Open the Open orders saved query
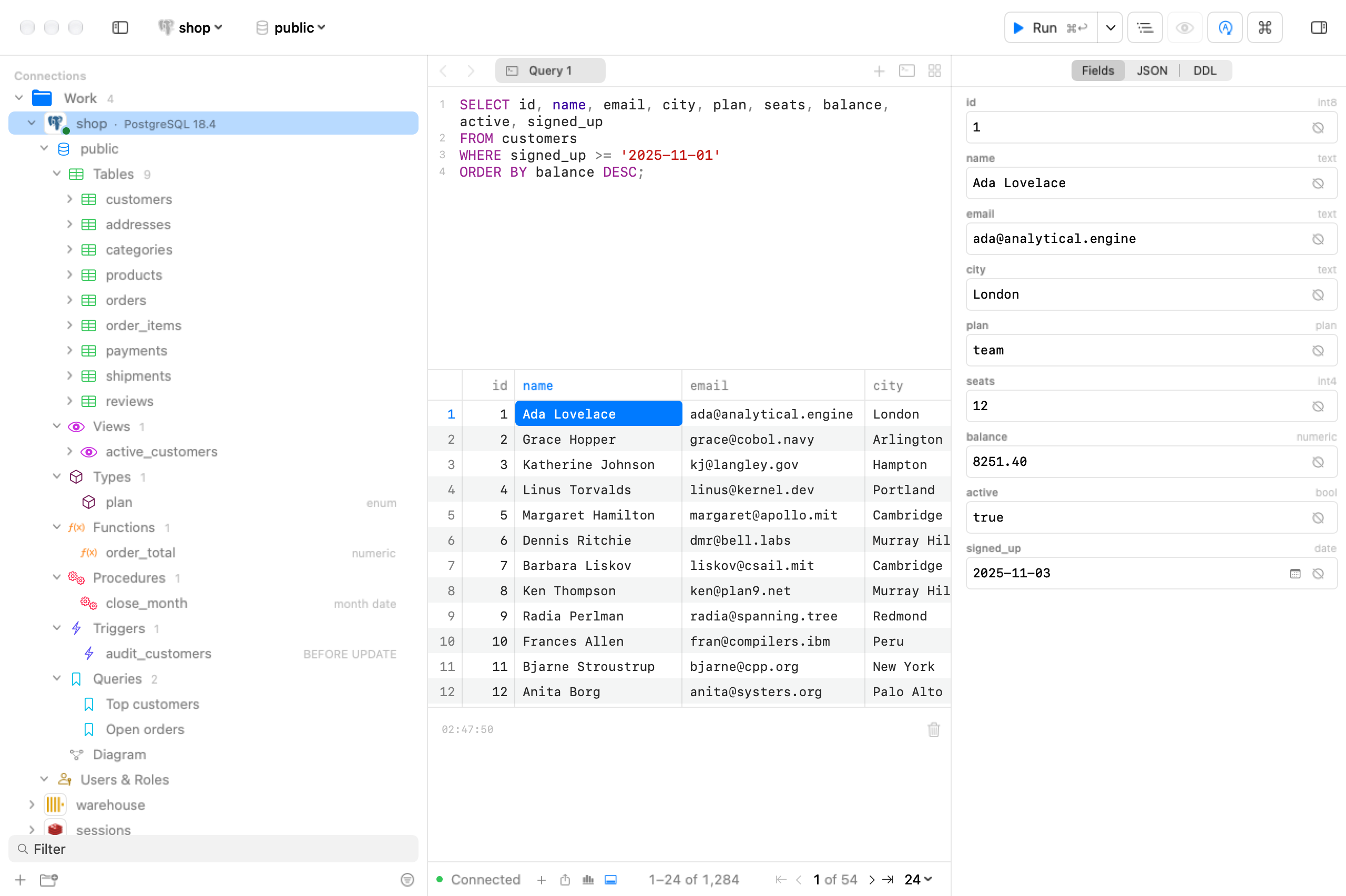Screen dimensions: 1346x896 pos(145,729)
